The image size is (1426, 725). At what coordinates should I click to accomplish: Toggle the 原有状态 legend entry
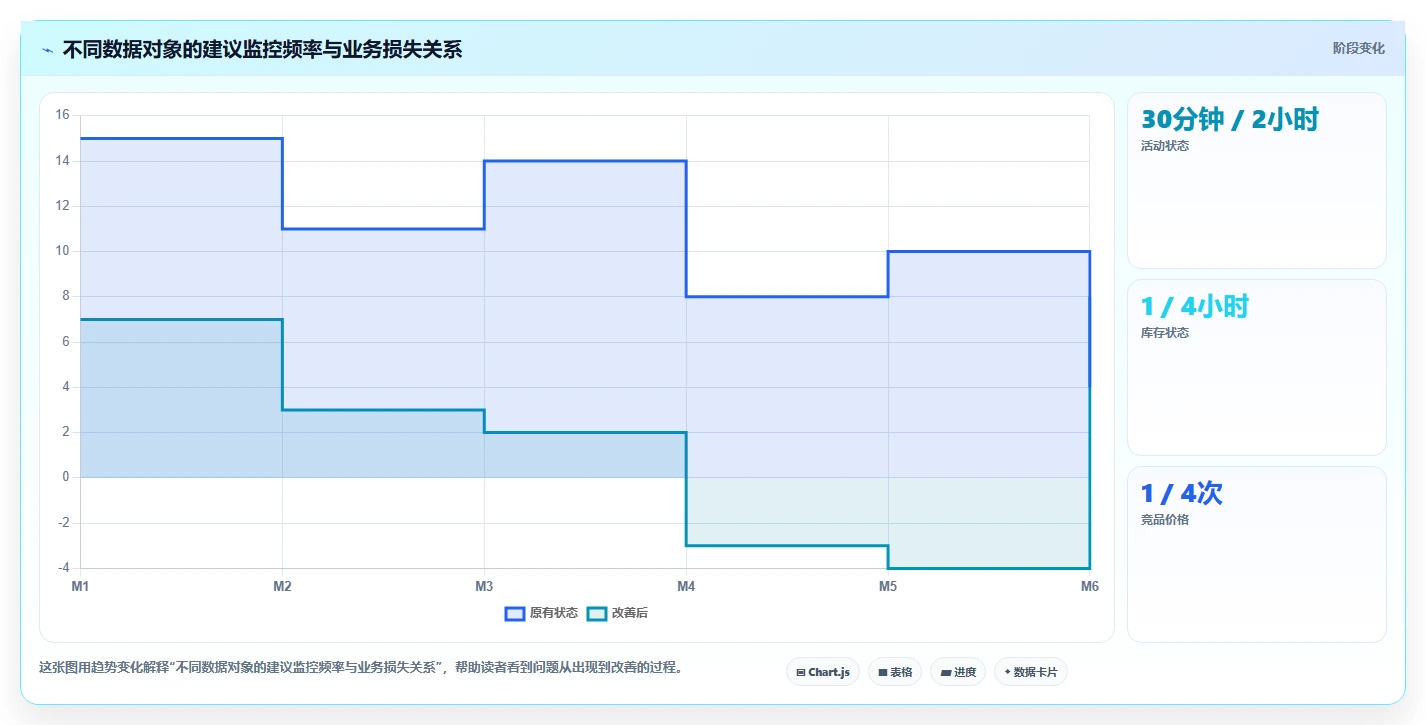pyautogui.click(x=541, y=613)
